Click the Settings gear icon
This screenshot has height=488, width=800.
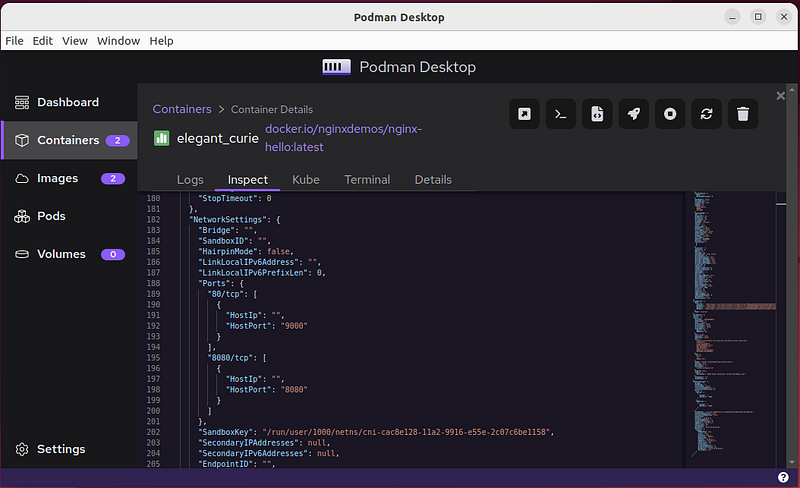22,449
